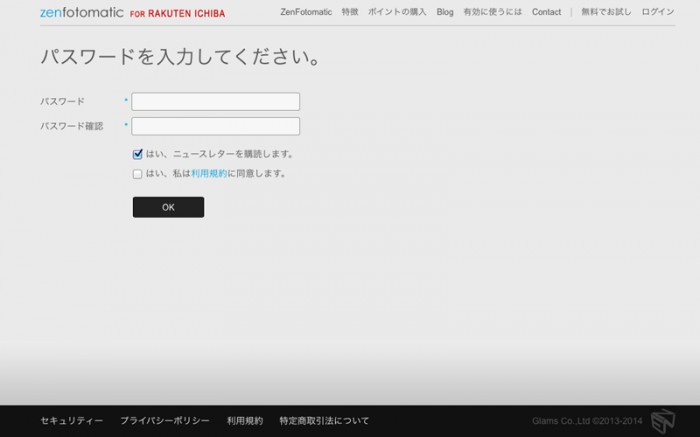Open プライバシーポリシー in the footer
This screenshot has width=700, height=437.
(165, 421)
